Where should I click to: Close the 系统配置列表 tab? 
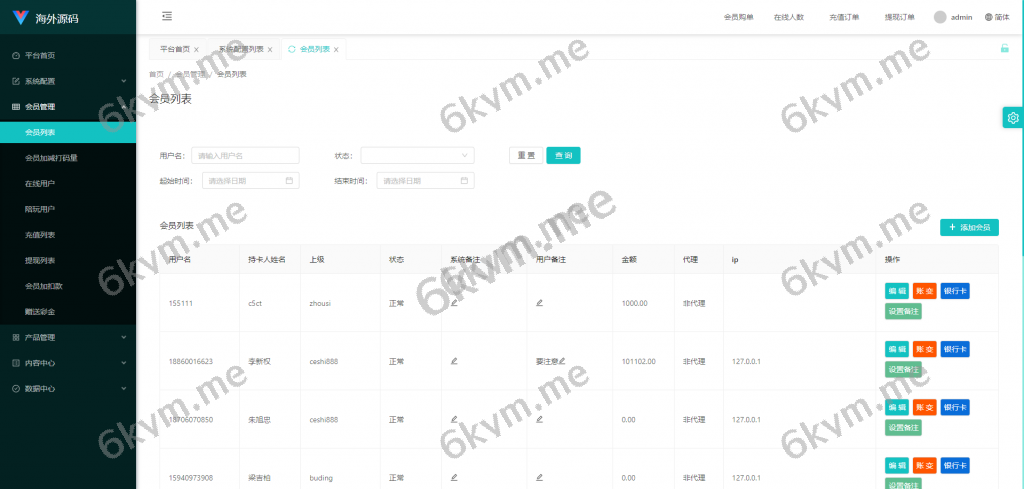point(270,50)
